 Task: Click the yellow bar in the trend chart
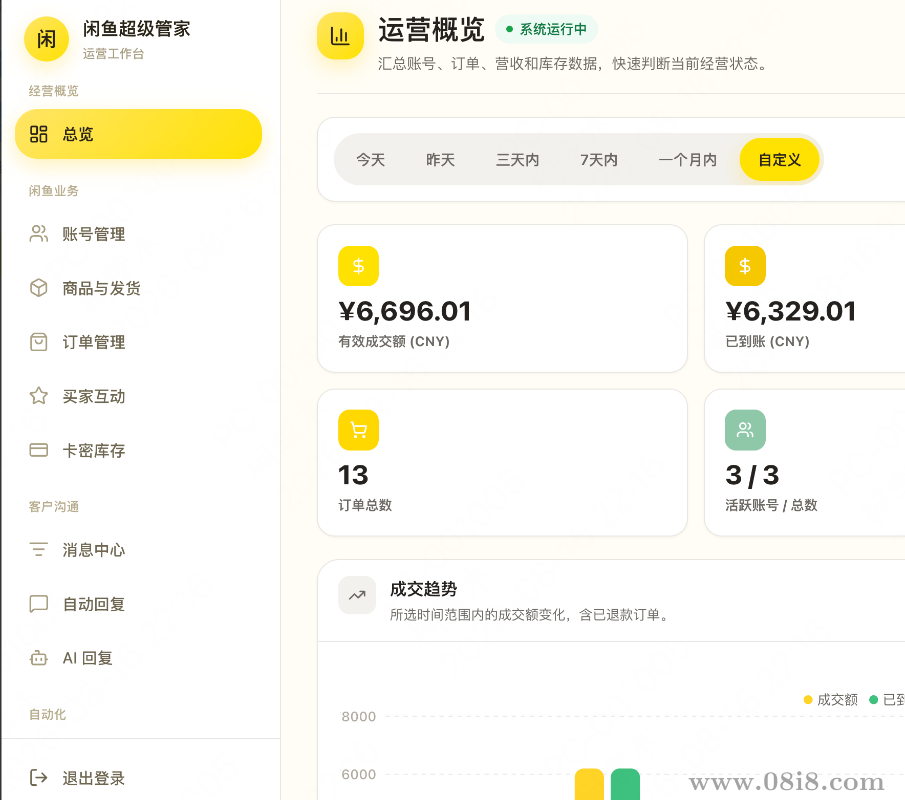coord(589,784)
